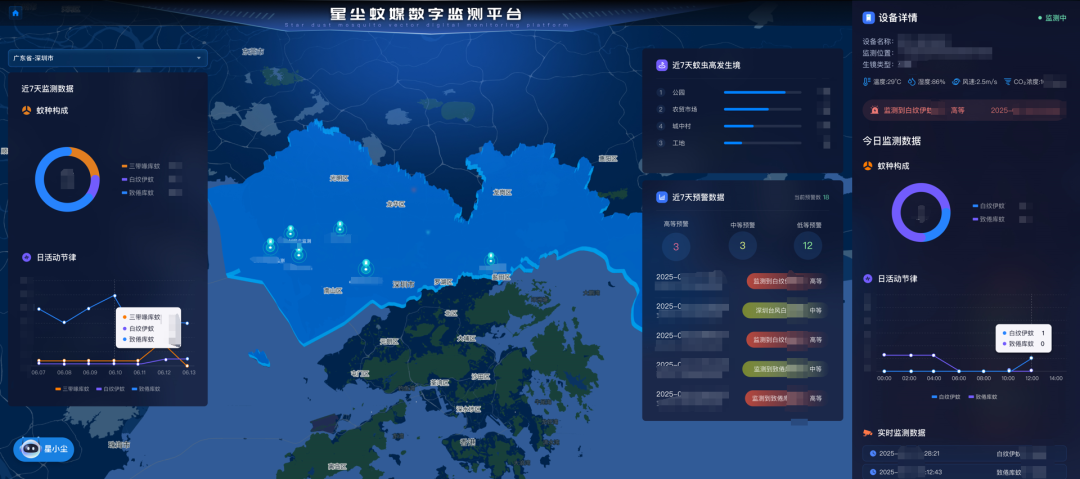The width and height of the screenshot is (1080, 479).
Task: Open the 星小尘 robot assistant
Action: (43, 449)
